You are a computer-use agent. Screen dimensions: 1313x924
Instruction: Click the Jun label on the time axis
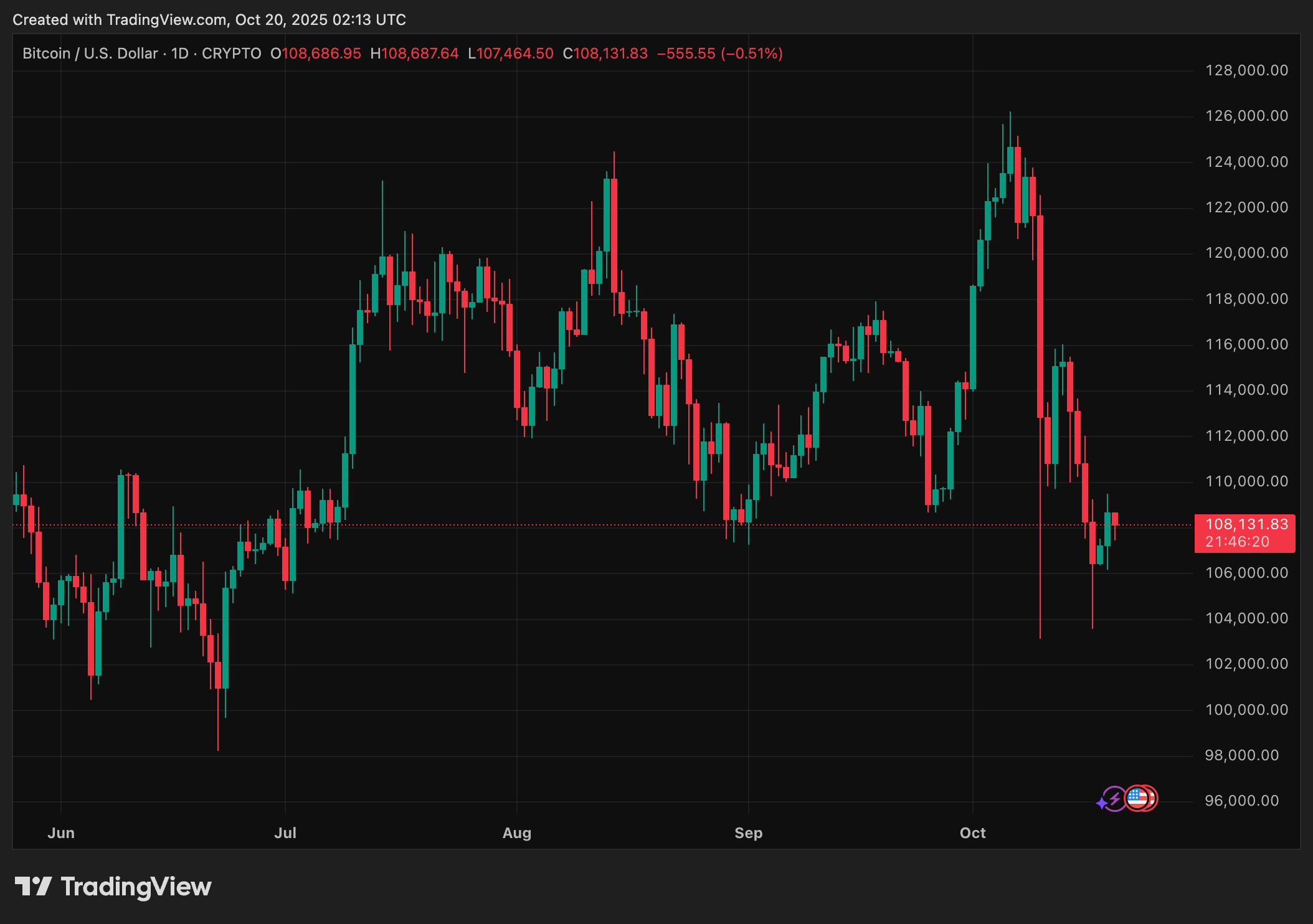(61, 833)
